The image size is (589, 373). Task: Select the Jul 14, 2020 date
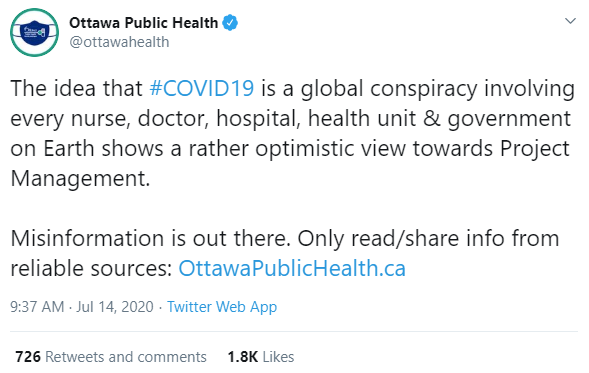[x=115, y=307]
